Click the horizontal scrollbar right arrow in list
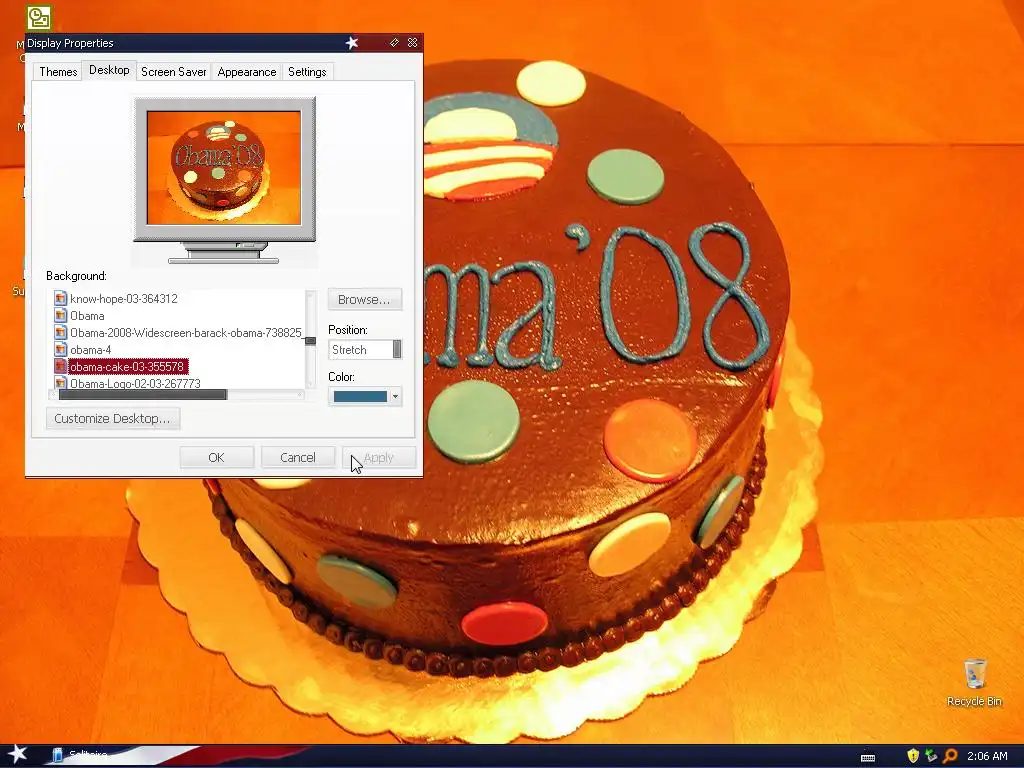The image size is (1024, 768). pyautogui.click(x=300, y=394)
